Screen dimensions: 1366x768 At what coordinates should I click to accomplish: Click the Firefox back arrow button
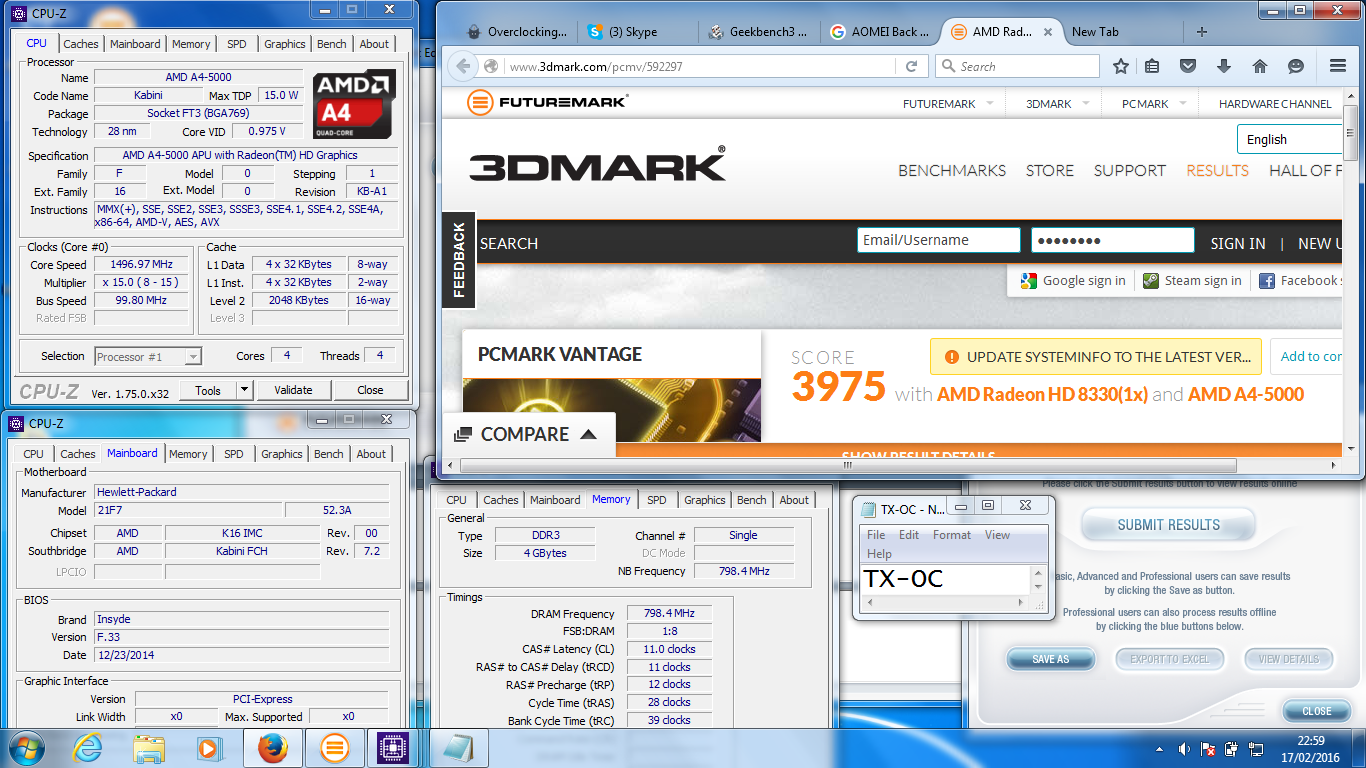tap(462, 67)
